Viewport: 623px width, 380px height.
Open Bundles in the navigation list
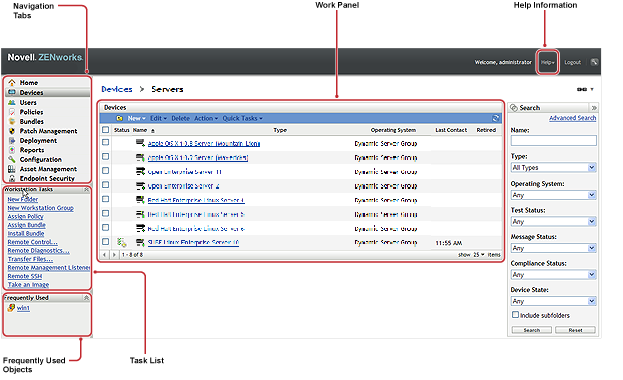[x=31, y=122]
